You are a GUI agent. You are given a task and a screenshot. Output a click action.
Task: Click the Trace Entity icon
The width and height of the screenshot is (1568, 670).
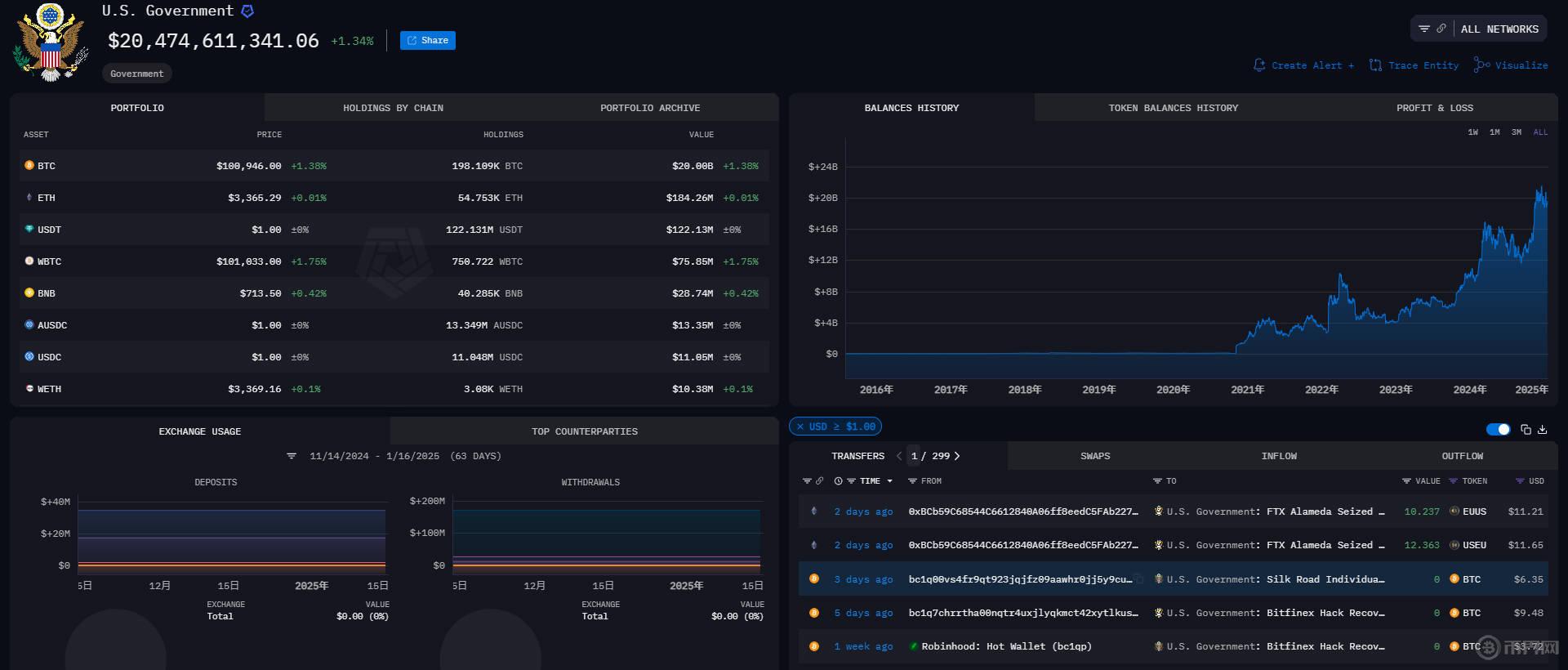1375,65
